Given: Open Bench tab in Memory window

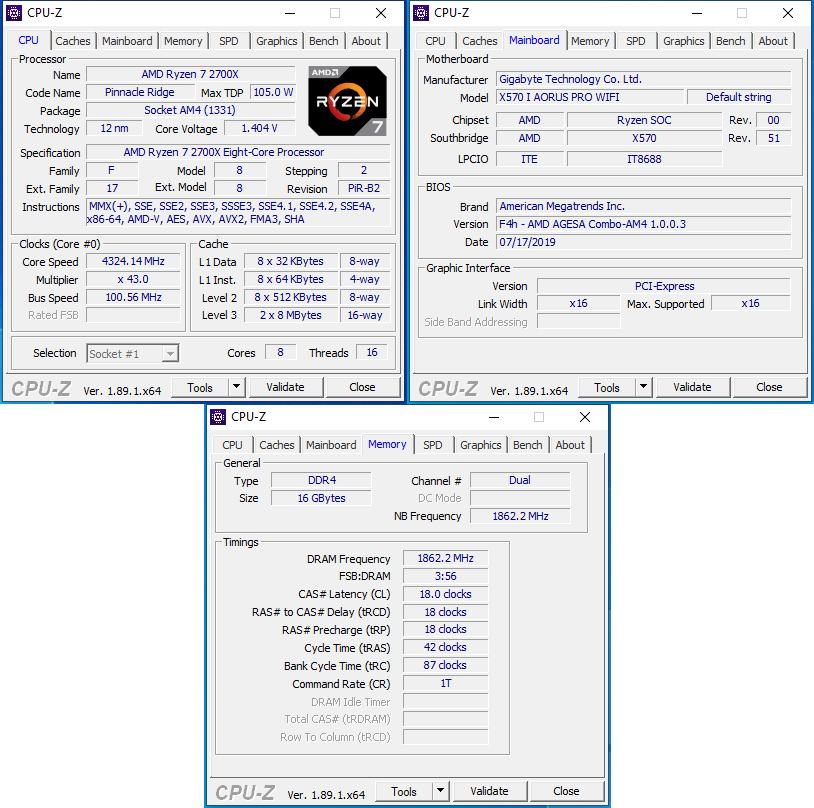Looking at the screenshot, I should coord(527,445).
